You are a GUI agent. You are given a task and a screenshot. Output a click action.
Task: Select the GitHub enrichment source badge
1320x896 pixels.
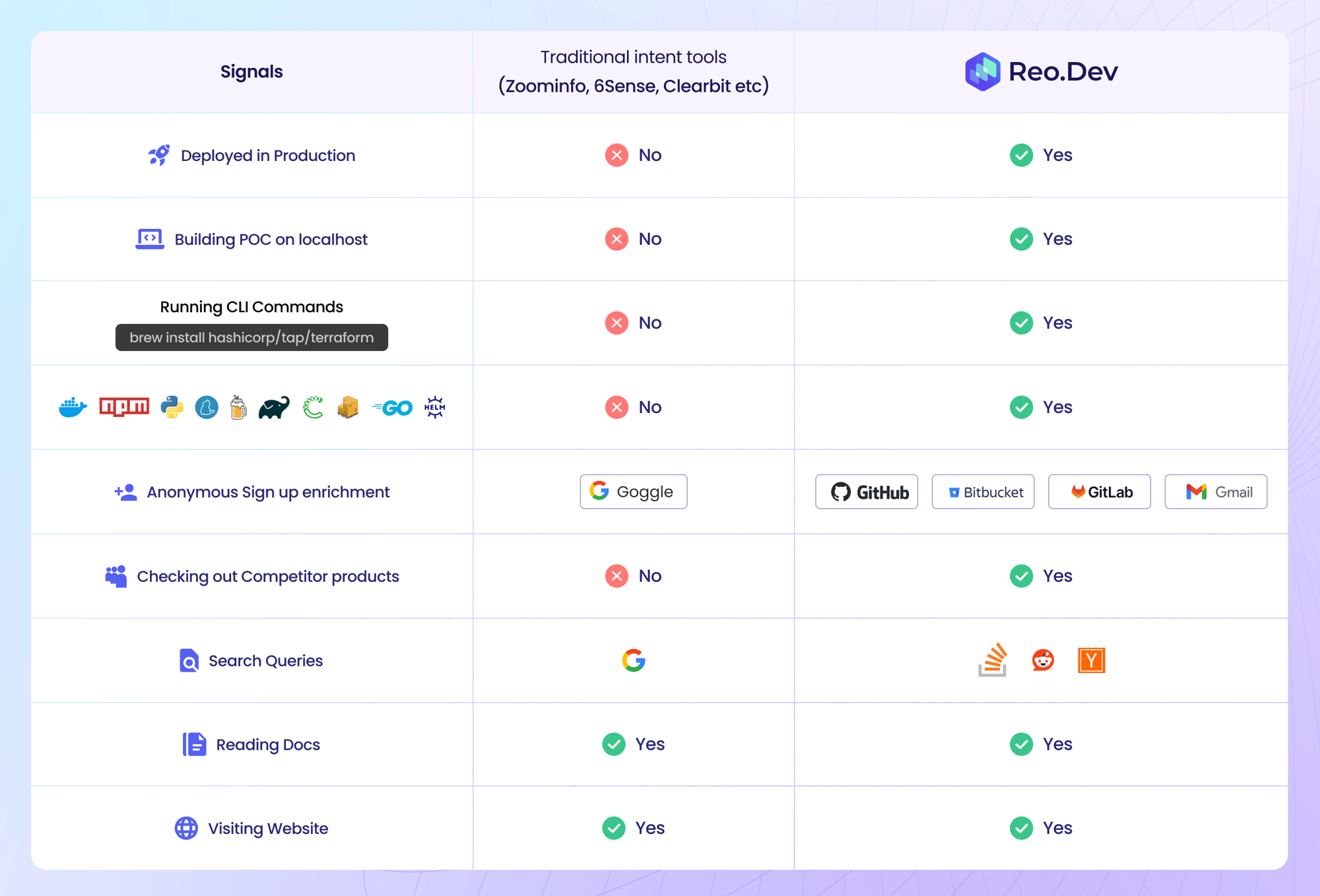click(x=866, y=492)
